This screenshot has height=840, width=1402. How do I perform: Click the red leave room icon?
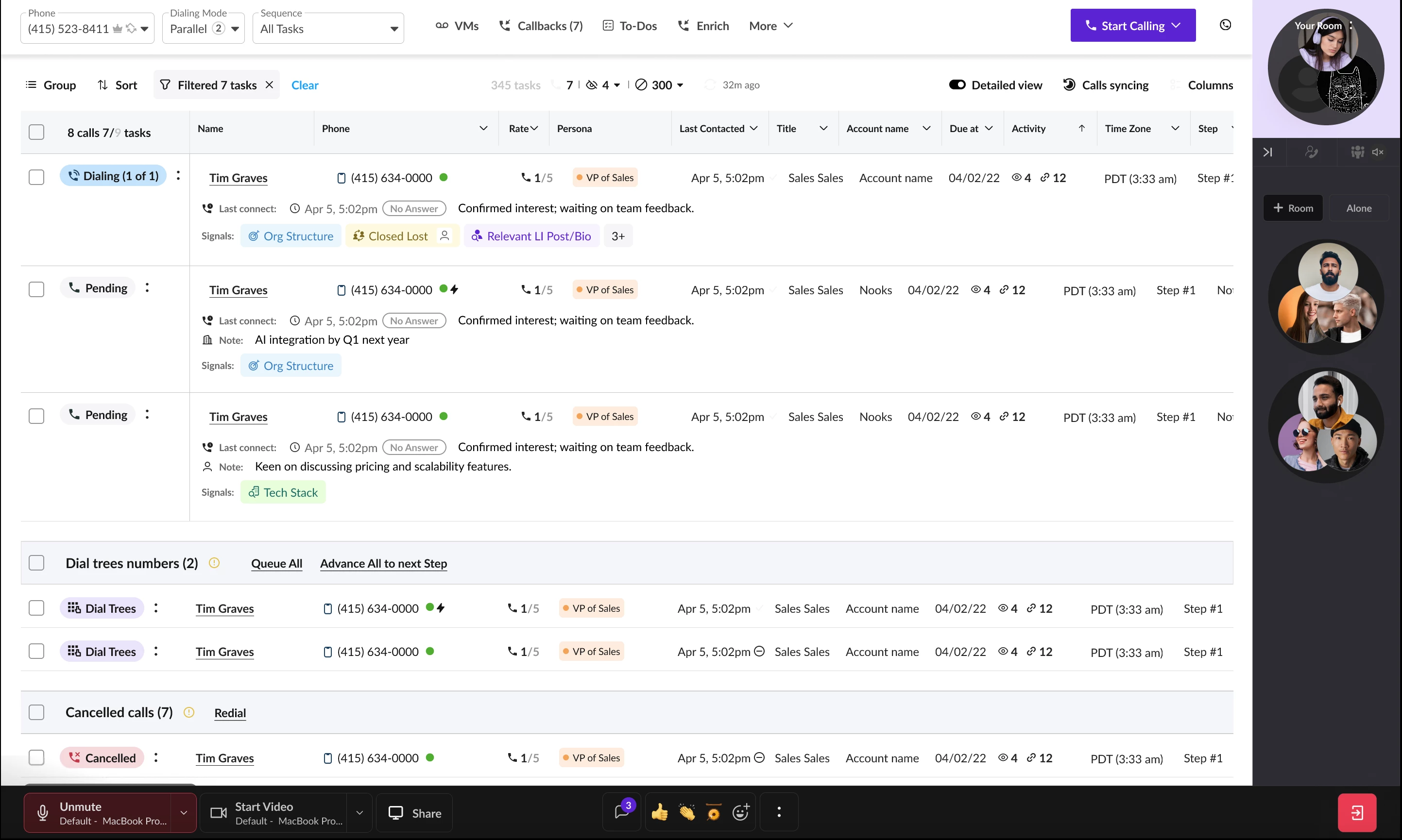[1357, 813]
